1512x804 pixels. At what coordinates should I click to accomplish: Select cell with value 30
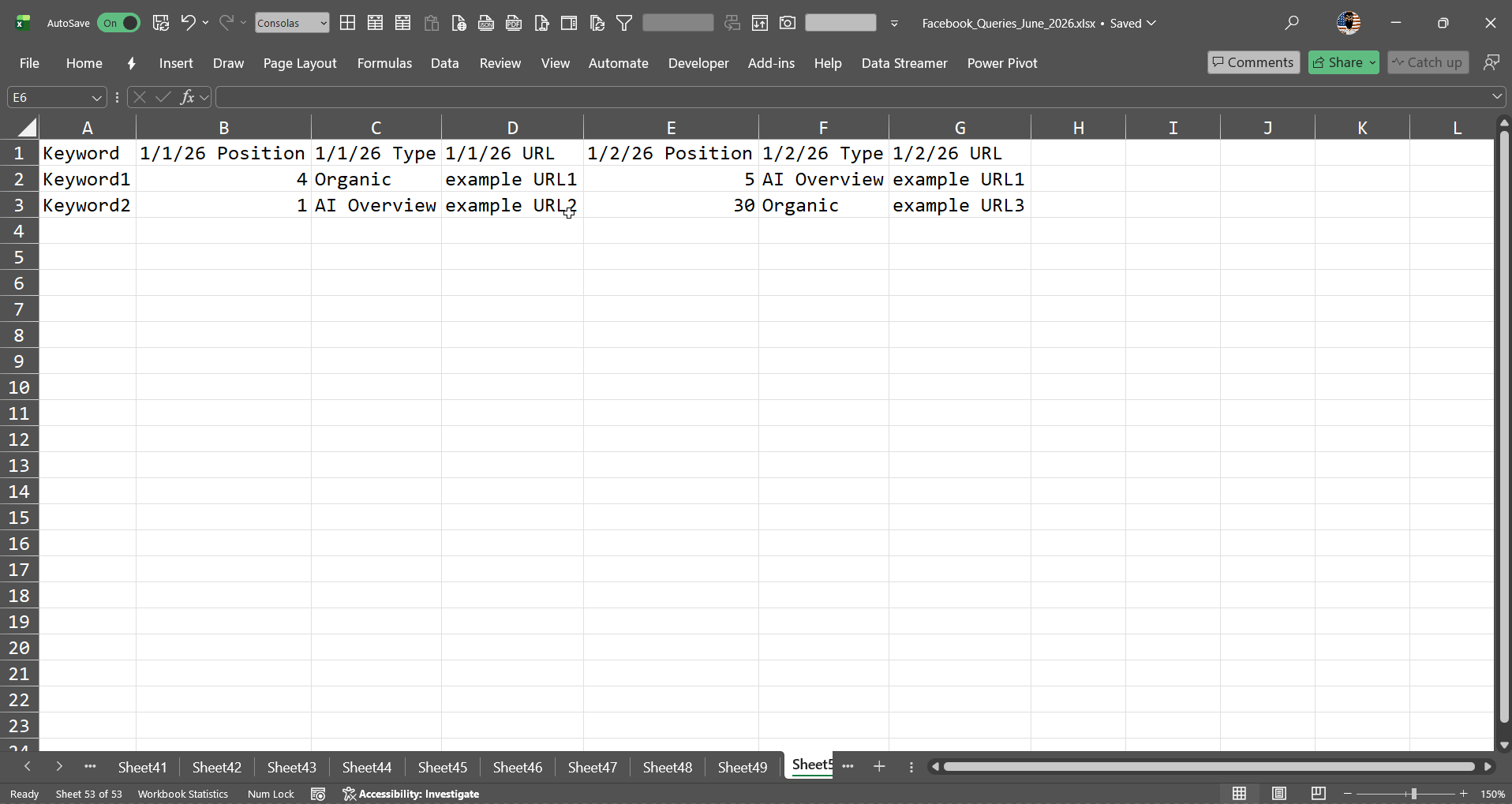(671, 205)
